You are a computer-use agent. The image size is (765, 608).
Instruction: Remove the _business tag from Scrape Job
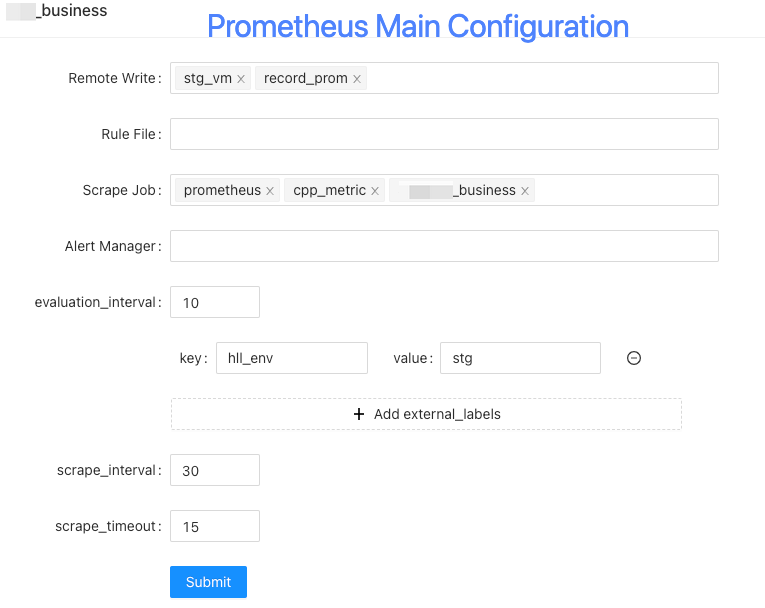[525, 191]
